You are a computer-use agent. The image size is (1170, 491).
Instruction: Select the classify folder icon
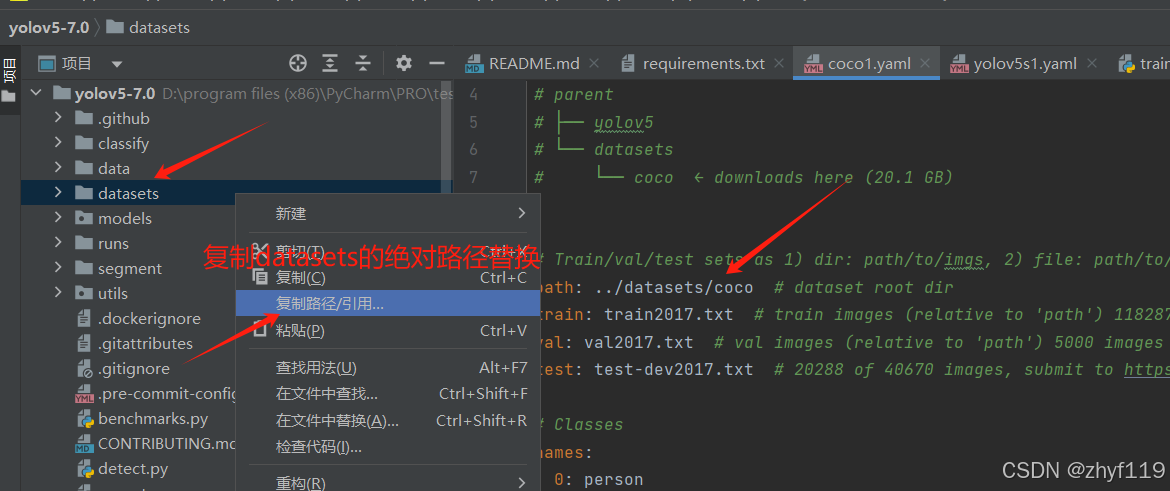click(x=84, y=143)
